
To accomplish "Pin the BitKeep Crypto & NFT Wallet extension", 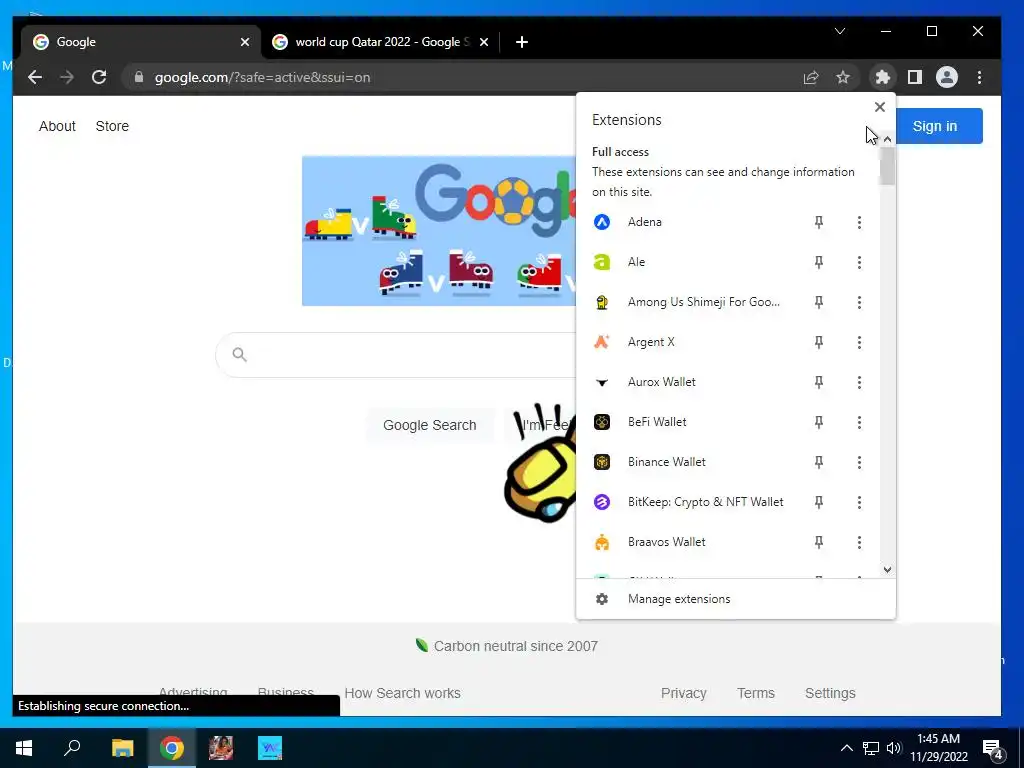I will point(818,502).
